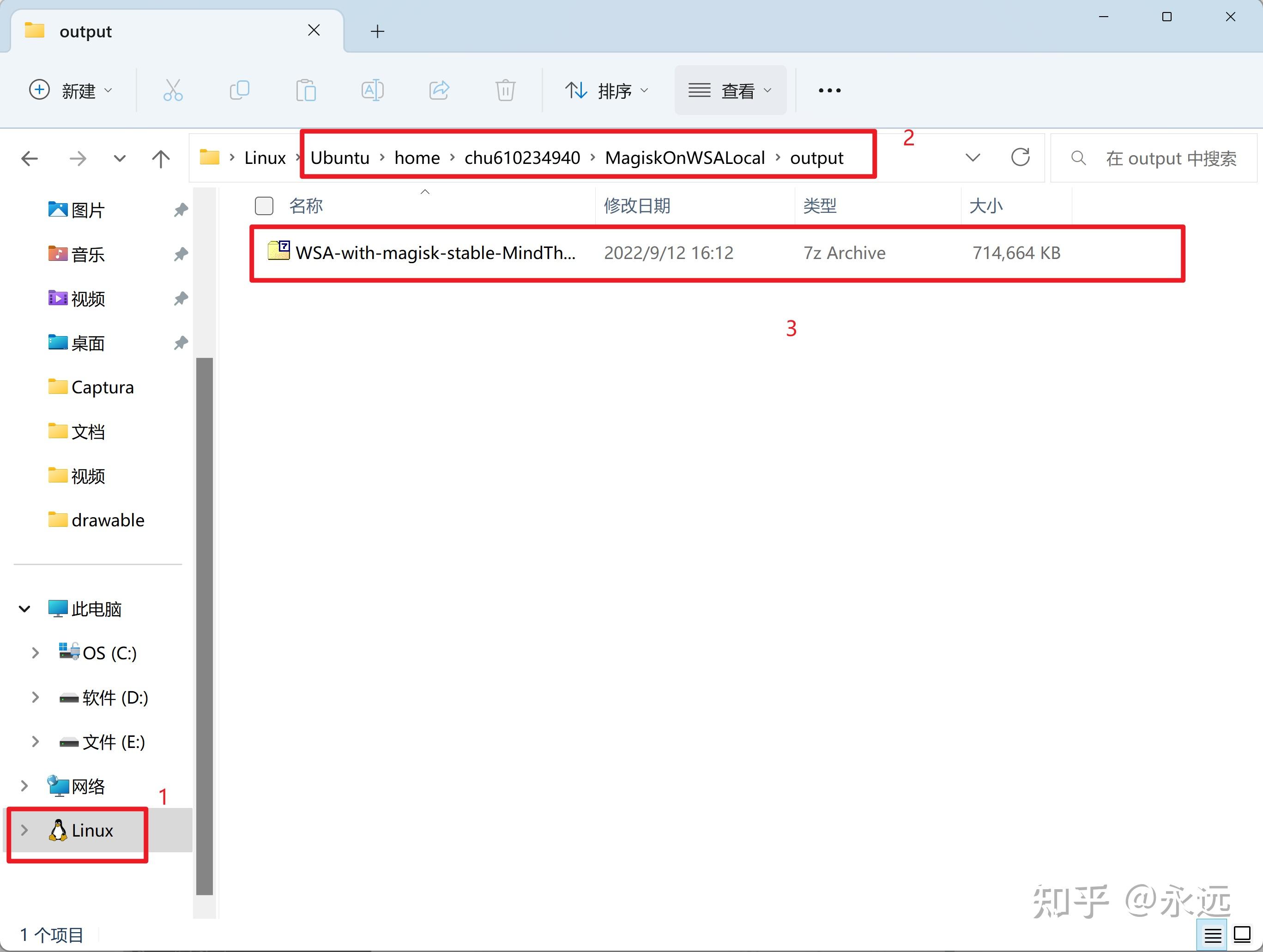Screen dimensions: 1263x952
Task: Click the Delete icon in the toolbar
Action: point(505,90)
